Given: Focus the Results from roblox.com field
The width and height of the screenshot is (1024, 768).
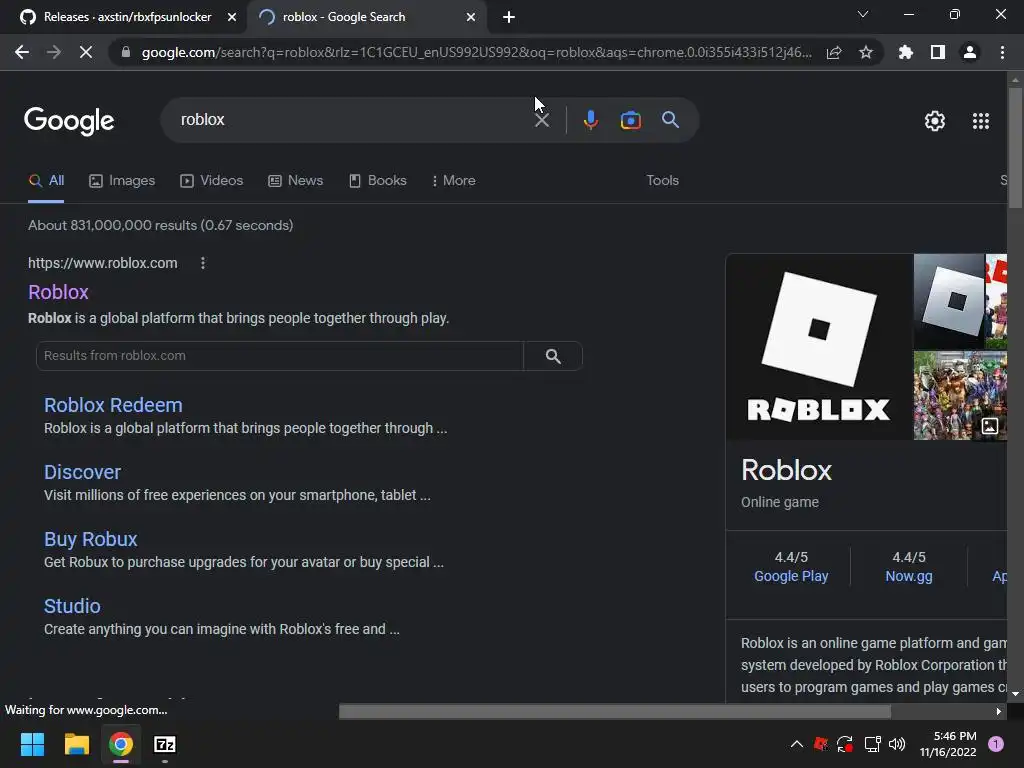Looking at the screenshot, I should coord(280,356).
